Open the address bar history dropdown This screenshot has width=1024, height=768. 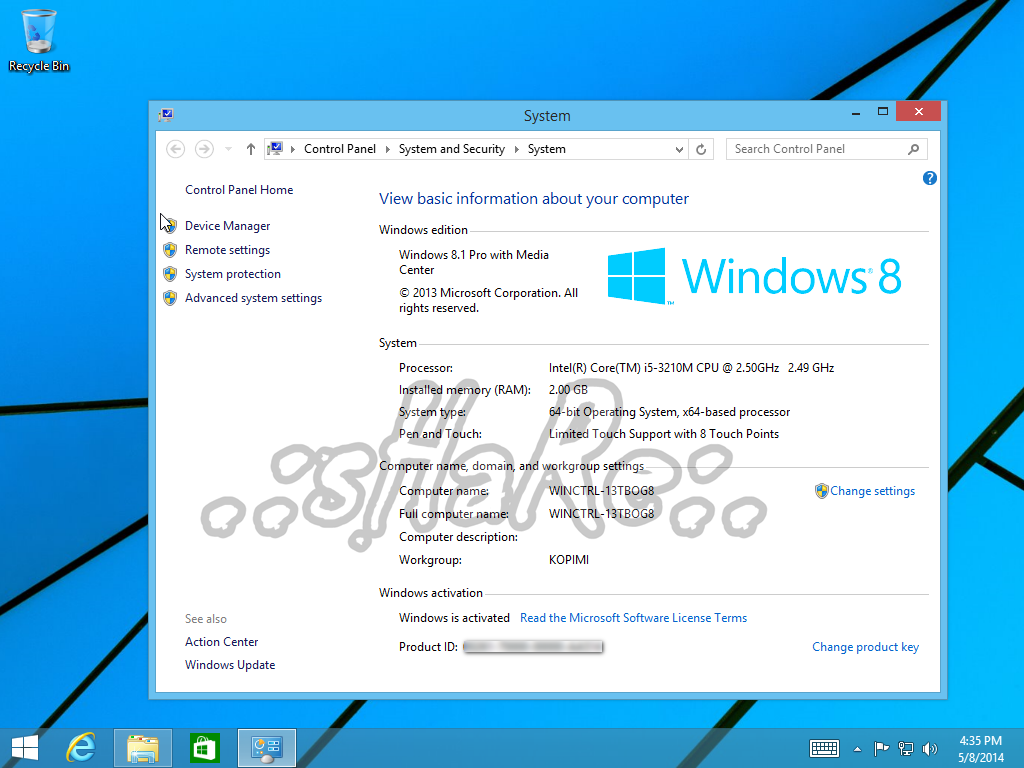click(679, 149)
